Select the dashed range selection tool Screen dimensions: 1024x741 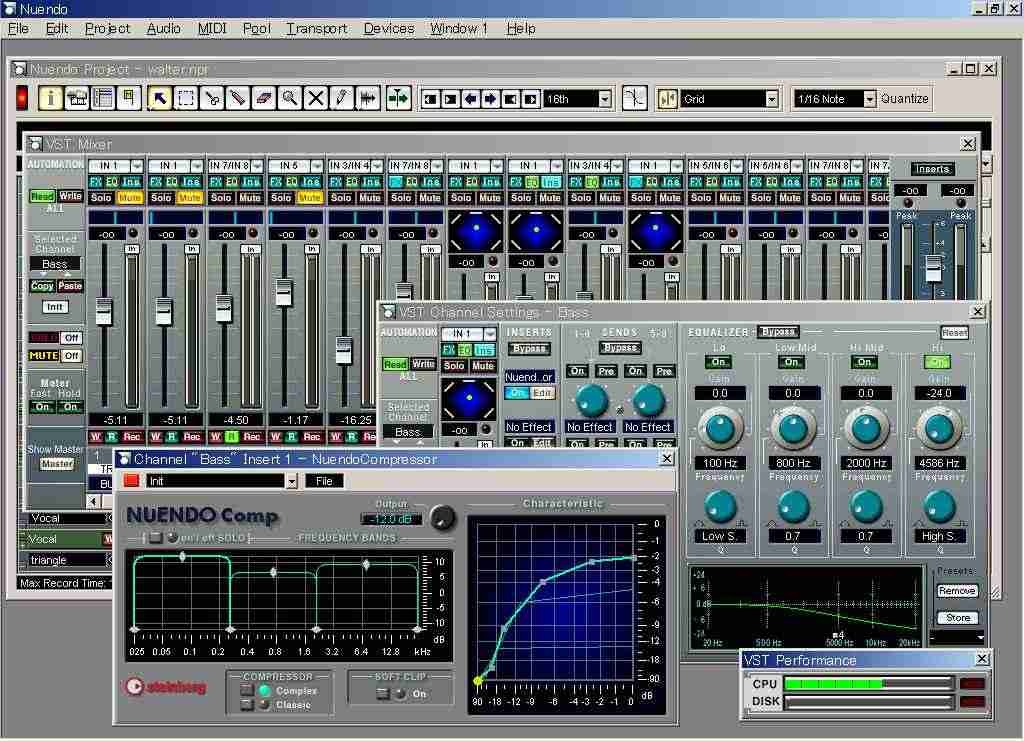[x=186, y=99]
